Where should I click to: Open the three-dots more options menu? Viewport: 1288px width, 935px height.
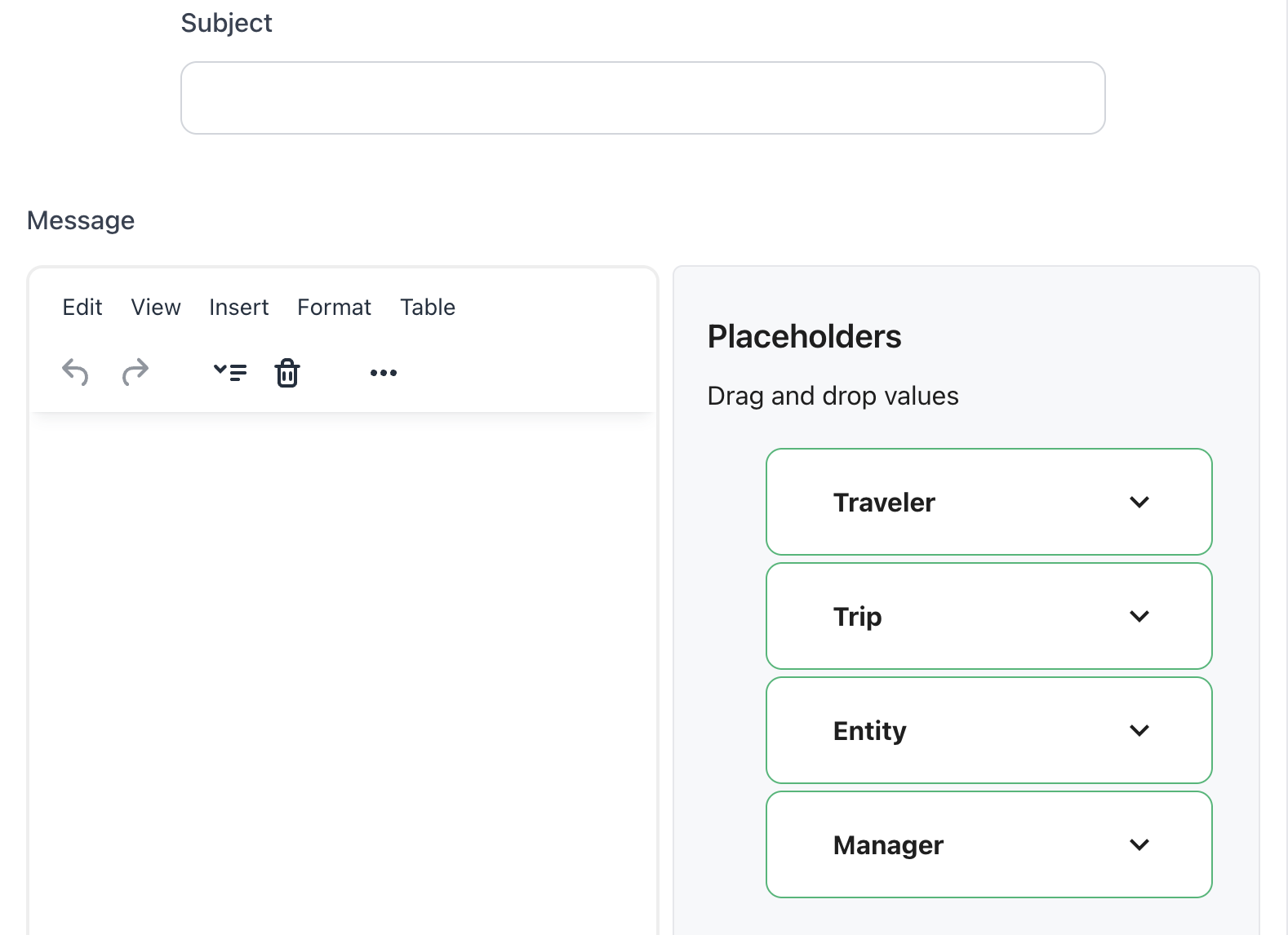pos(384,373)
